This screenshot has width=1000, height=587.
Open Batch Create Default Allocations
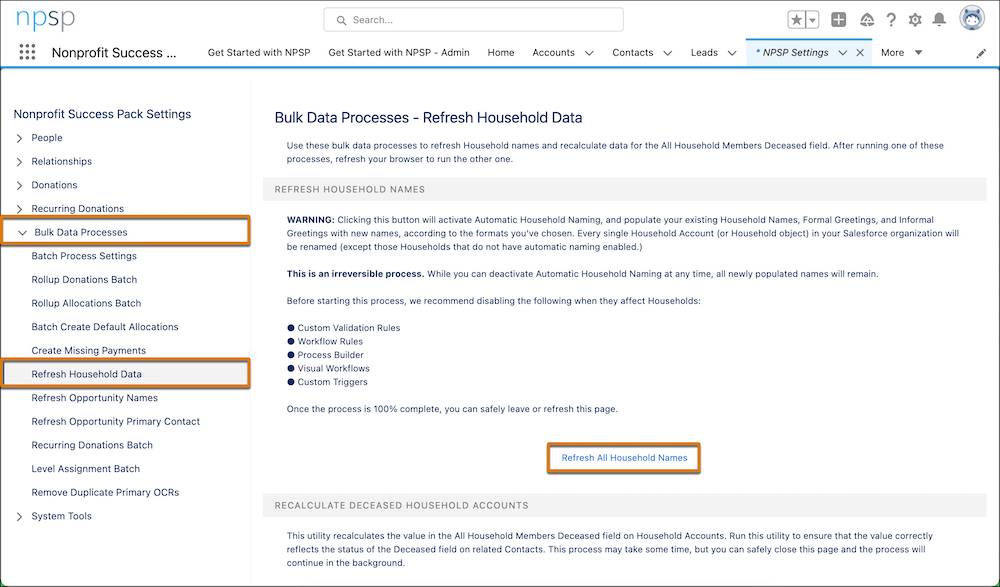pyautogui.click(x=105, y=327)
